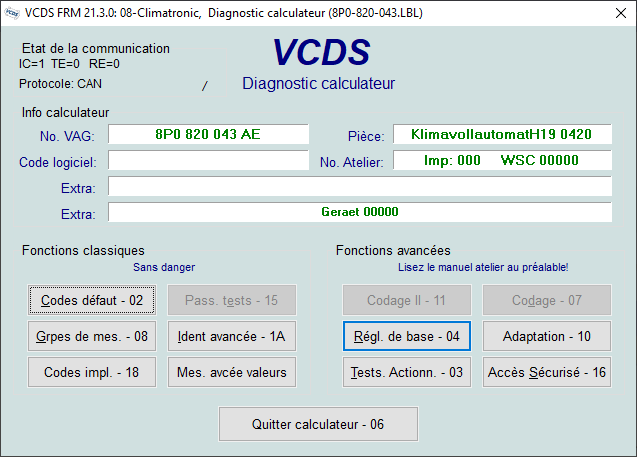
Task: Click the Extra field showing Geraet 00000
Action: [x=360, y=212]
